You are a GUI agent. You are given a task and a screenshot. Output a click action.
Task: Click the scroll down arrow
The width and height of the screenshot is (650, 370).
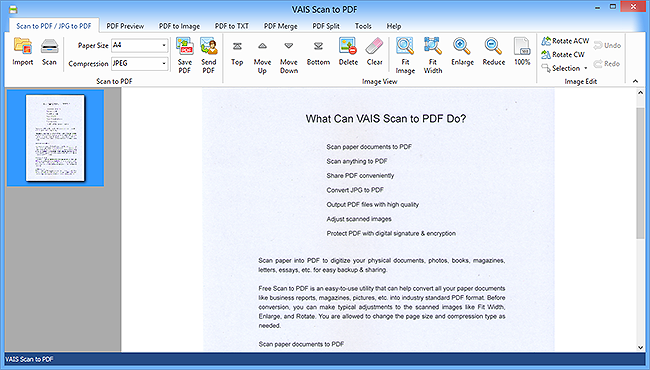pos(640,347)
